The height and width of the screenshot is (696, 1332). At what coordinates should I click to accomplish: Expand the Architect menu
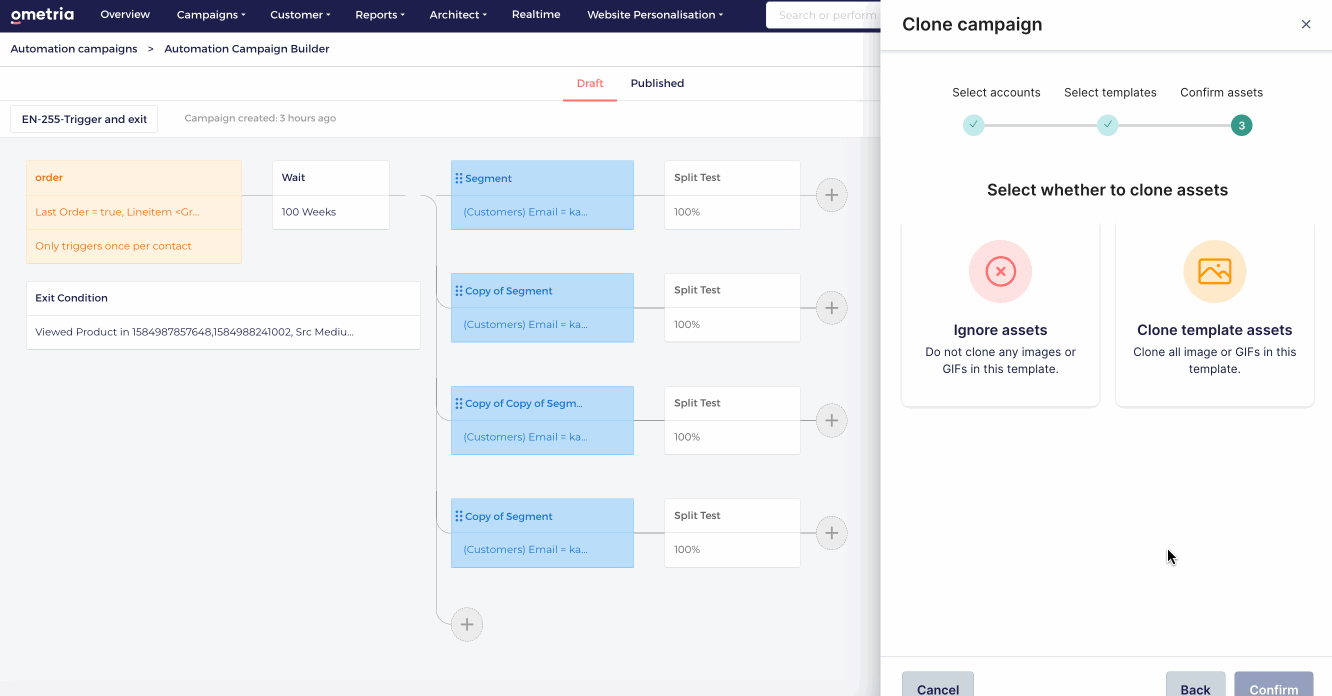(458, 15)
